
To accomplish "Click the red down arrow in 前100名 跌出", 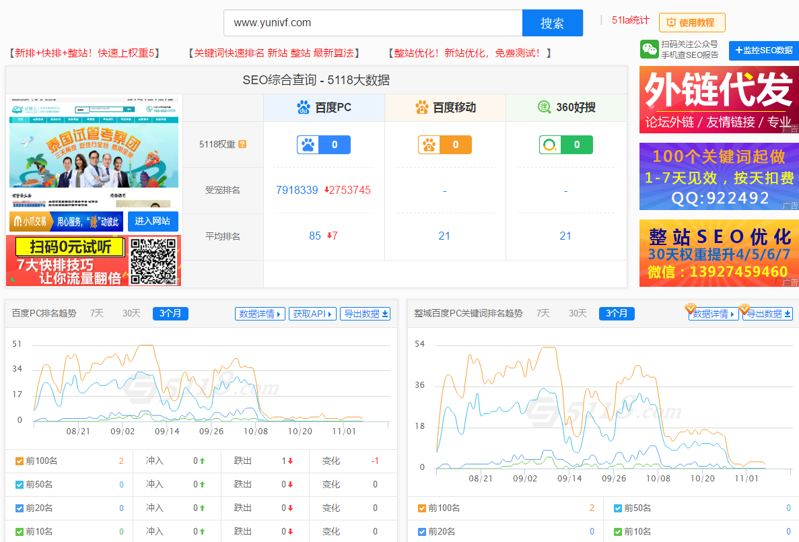I will coord(290,461).
